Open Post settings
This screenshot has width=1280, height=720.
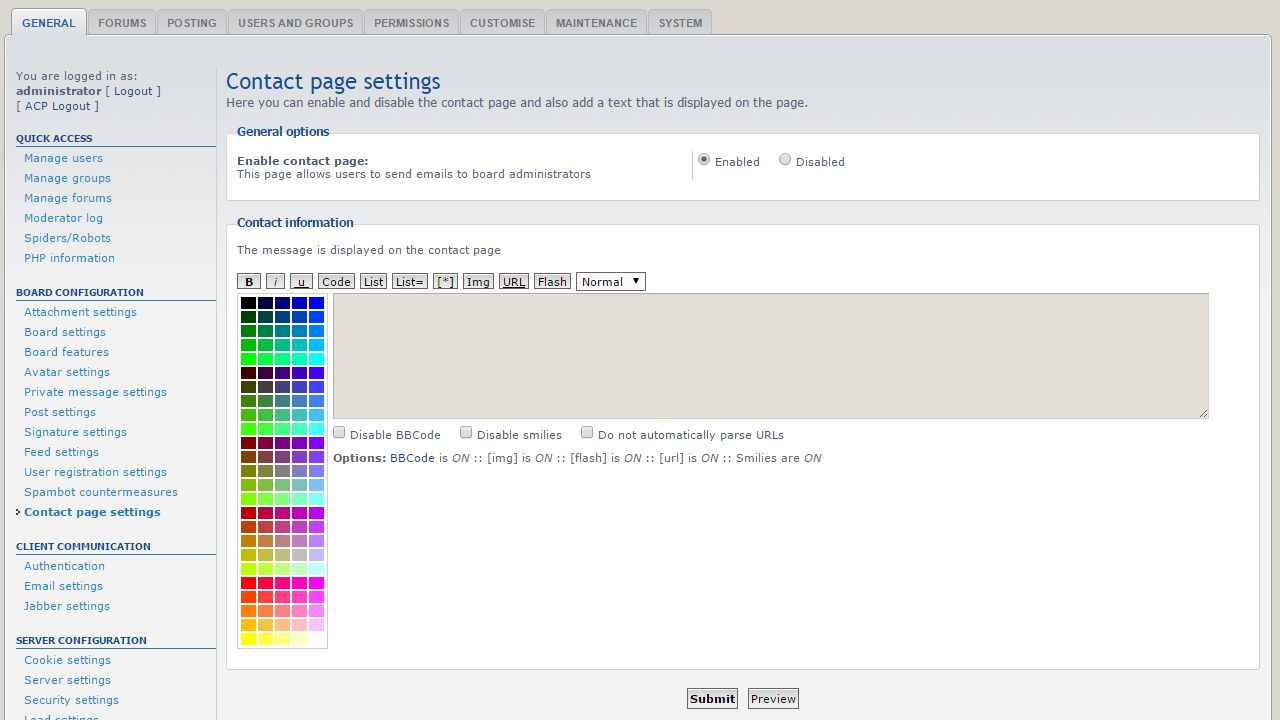pos(60,412)
